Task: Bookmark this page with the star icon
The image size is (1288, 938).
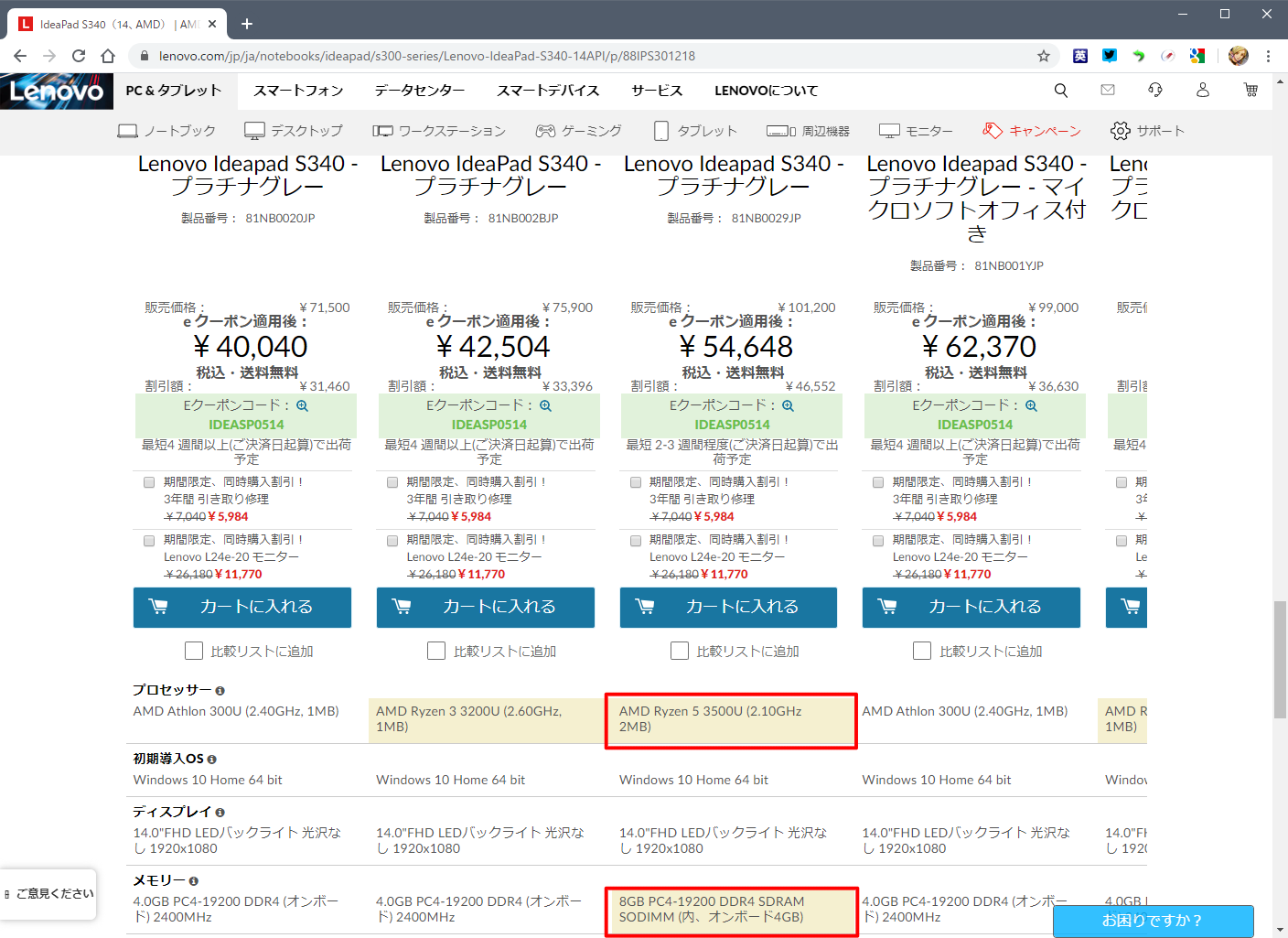Action: point(1044,56)
